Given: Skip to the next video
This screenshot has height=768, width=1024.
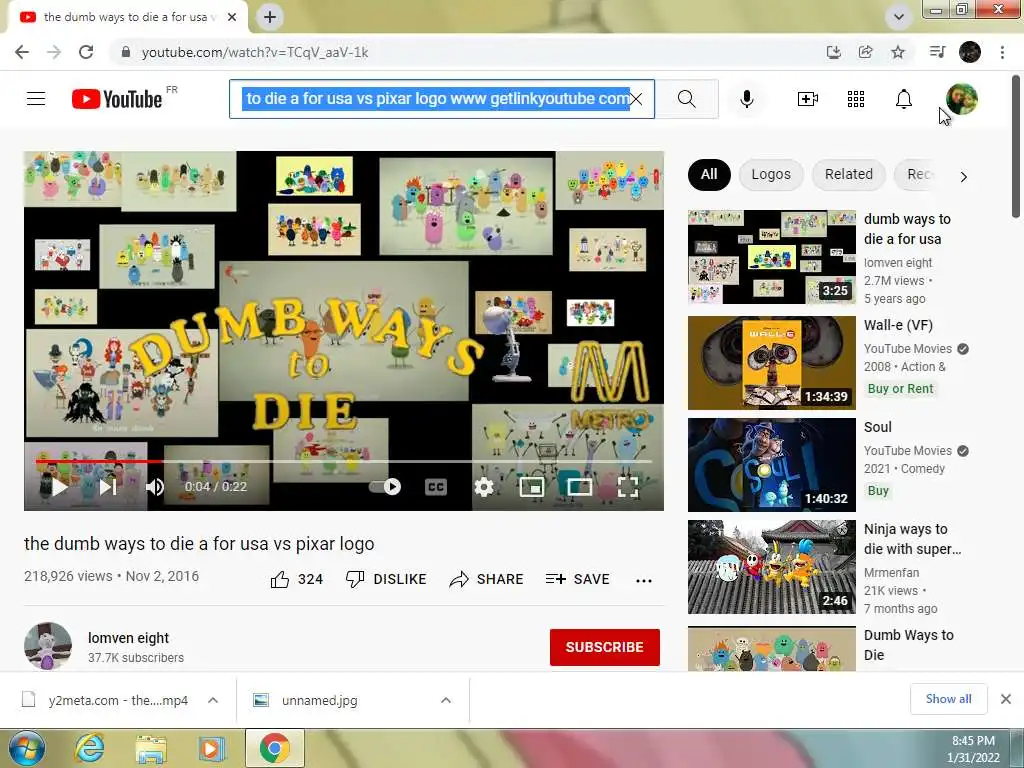Looking at the screenshot, I should 108,487.
